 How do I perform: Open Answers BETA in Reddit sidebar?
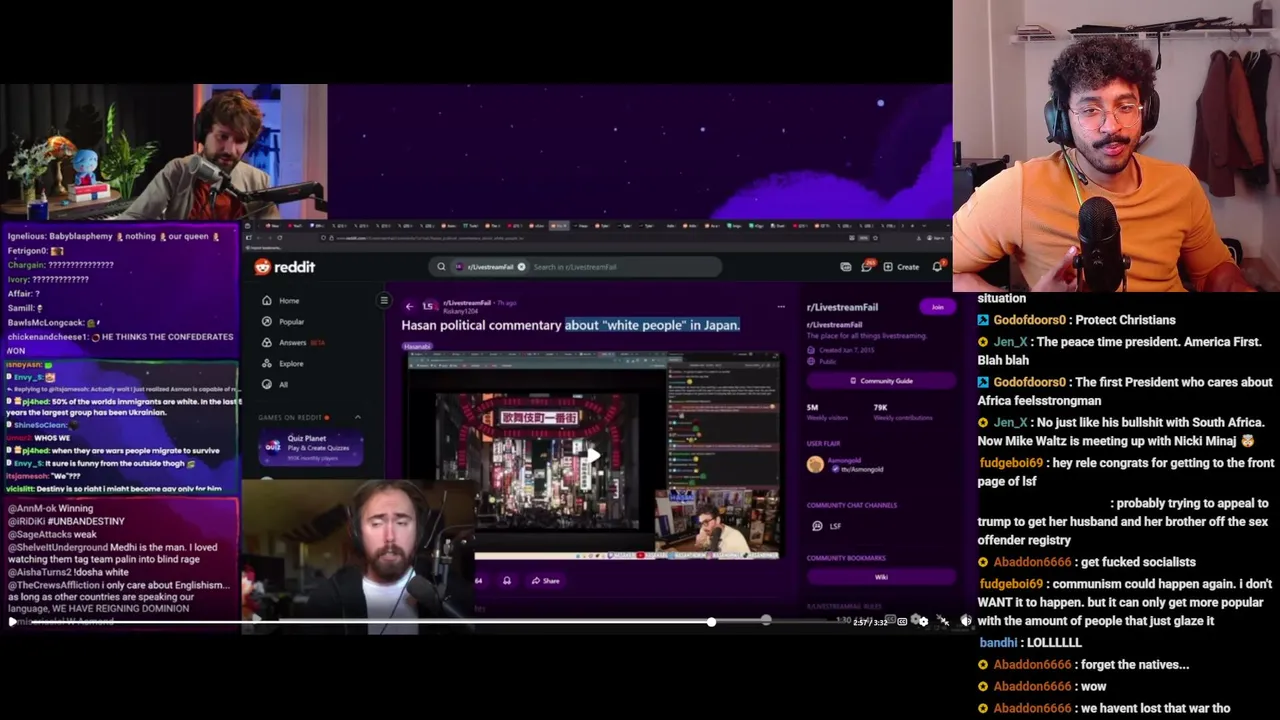[x=301, y=343]
